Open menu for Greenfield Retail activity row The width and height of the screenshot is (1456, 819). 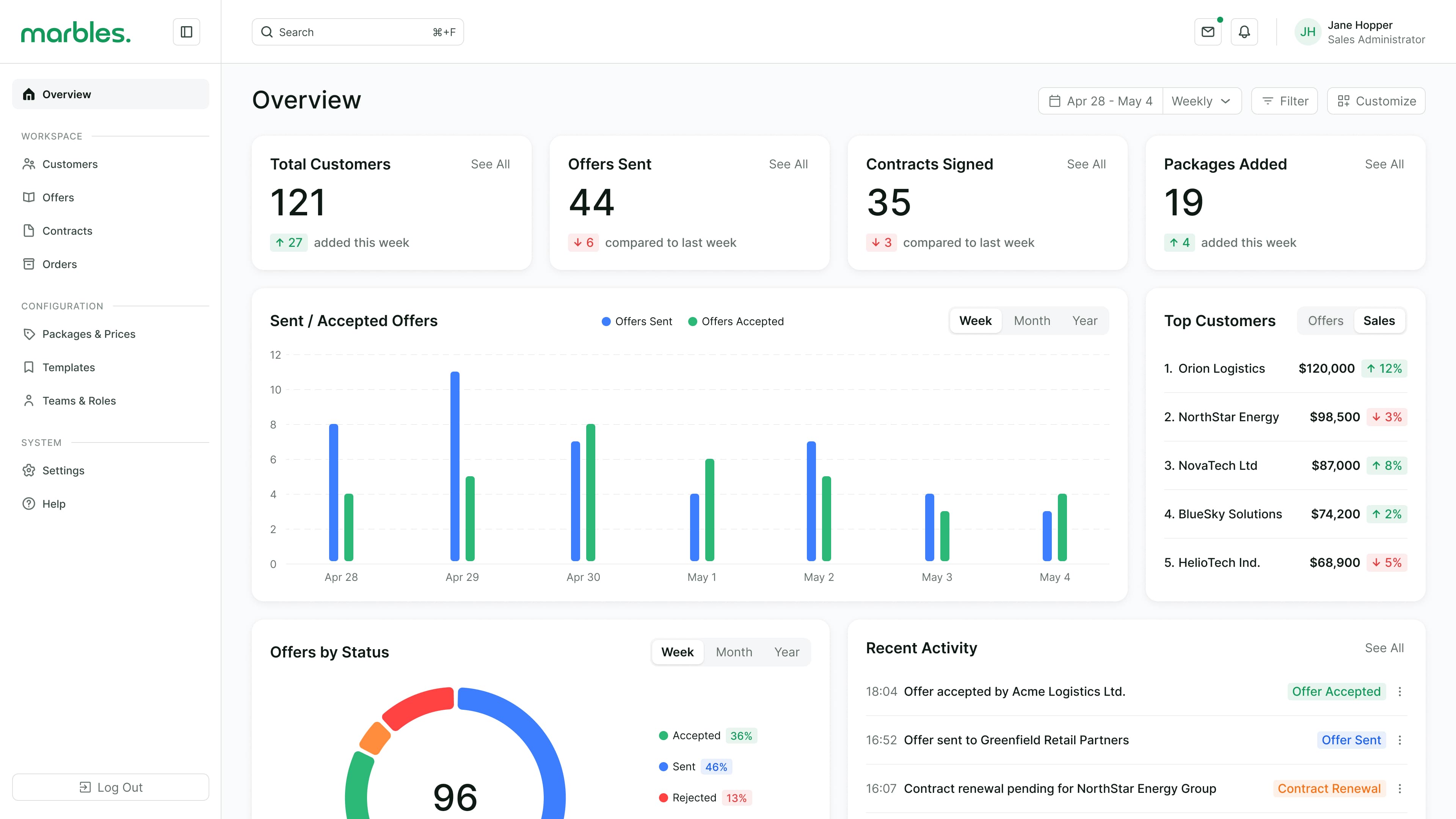click(1400, 740)
